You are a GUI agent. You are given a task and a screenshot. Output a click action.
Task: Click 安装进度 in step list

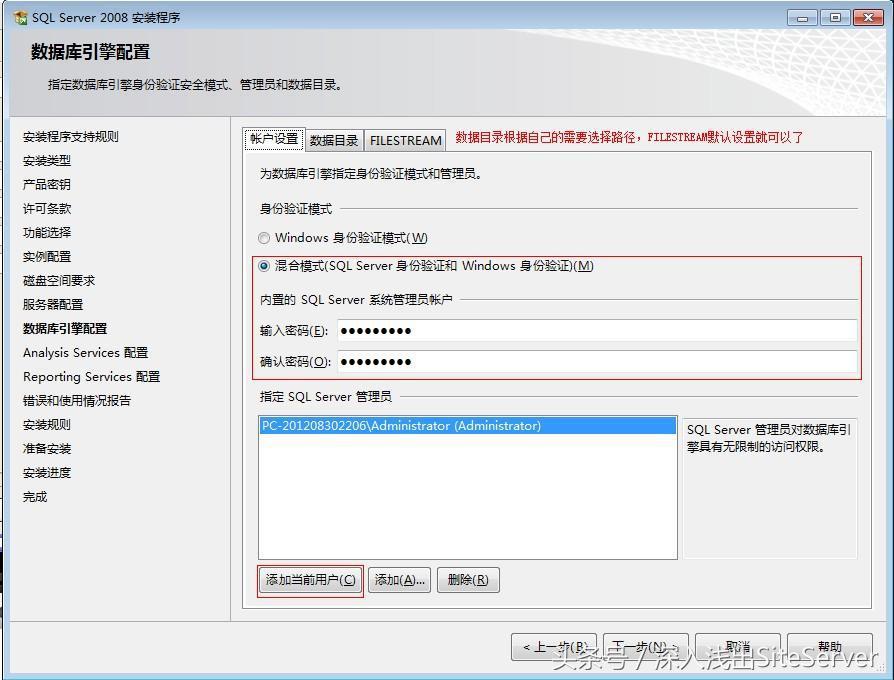coord(47,473)
